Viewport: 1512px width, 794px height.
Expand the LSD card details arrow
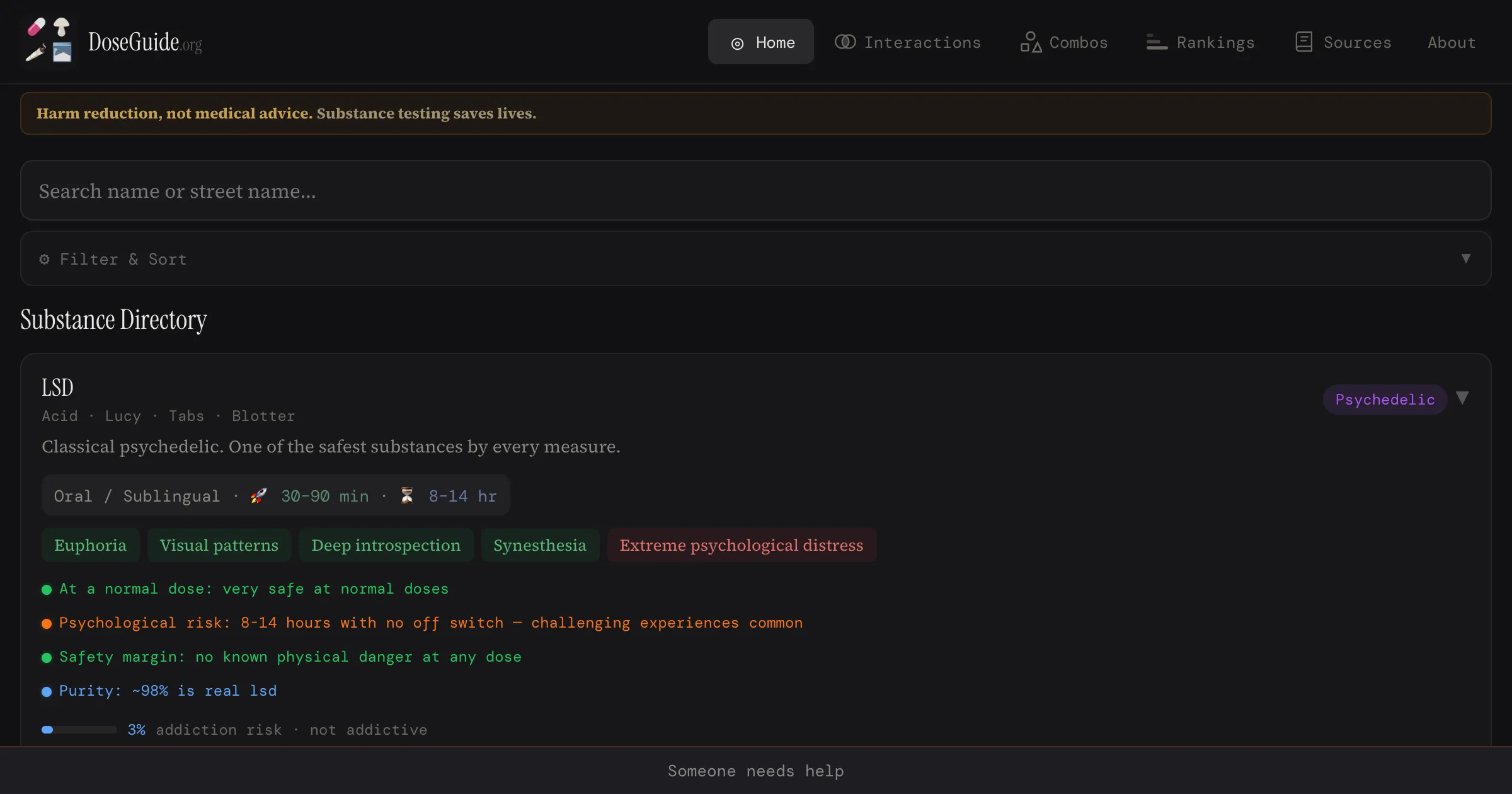[x=1462, y=398]
